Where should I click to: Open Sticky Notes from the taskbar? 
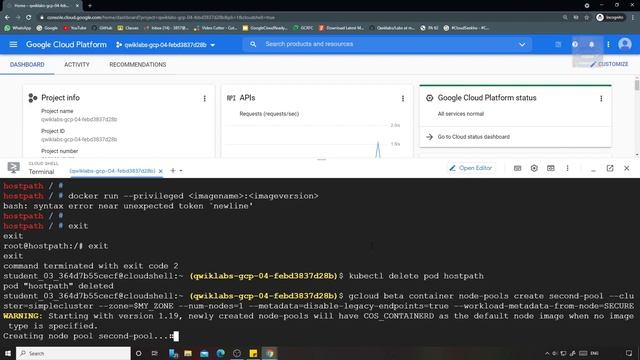[x=253, y=353]
